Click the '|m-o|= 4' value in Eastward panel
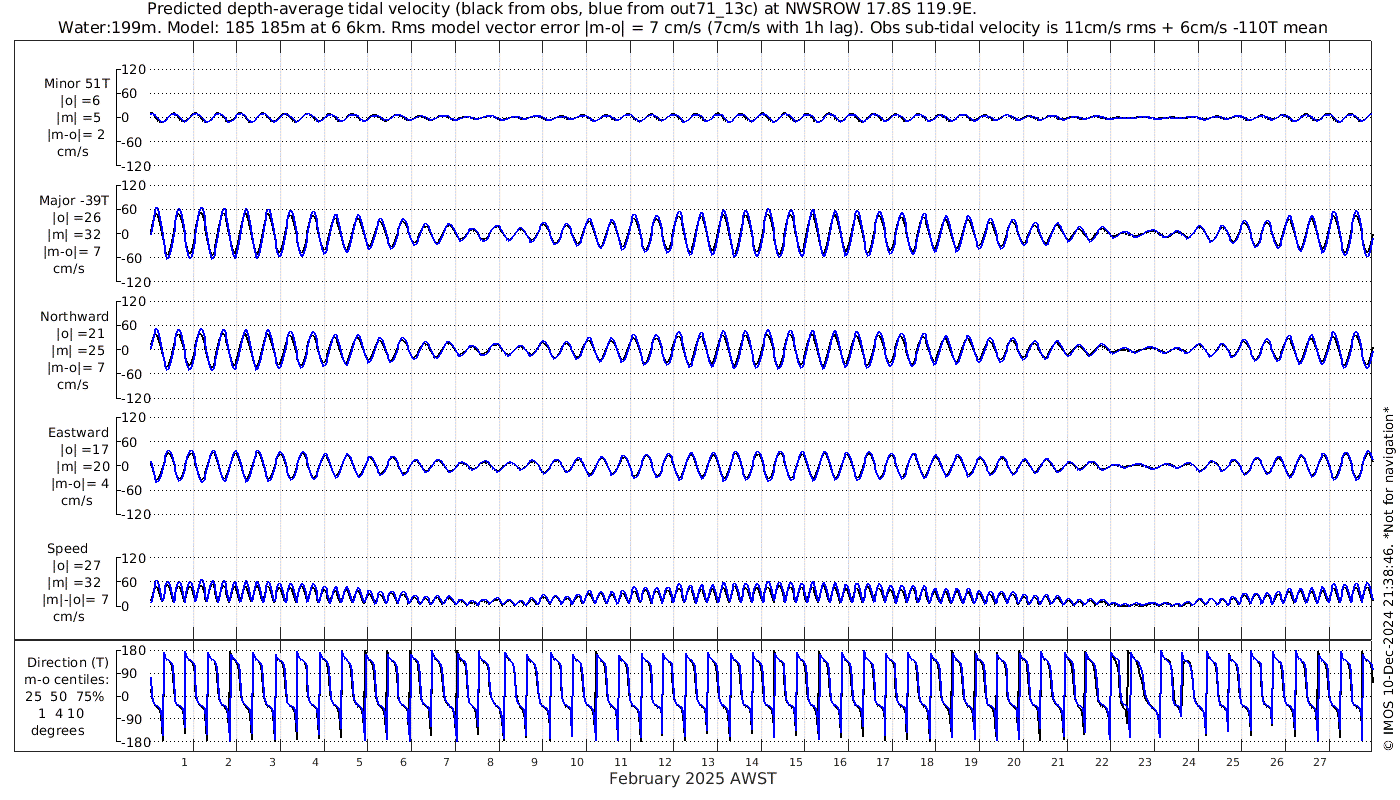The height and width of the screenshot is (800, 1400). 78,484
